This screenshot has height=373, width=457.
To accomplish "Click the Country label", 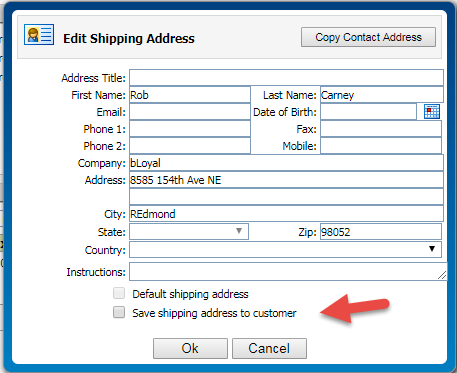I will (105, 250).
